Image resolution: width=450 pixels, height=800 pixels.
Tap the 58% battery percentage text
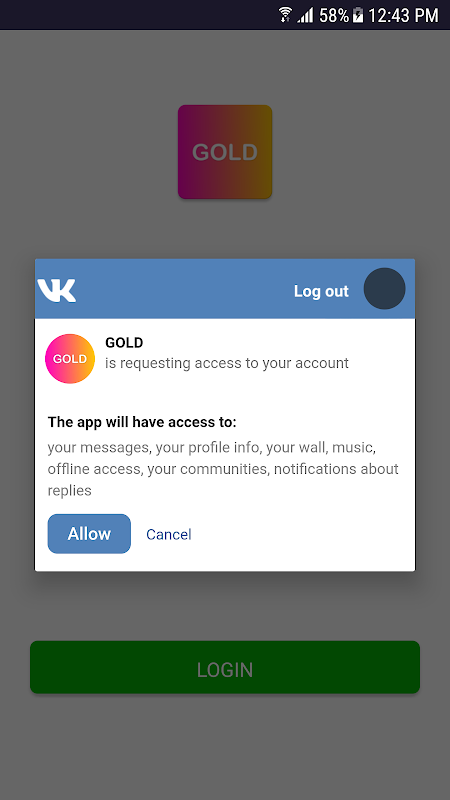pos(334,15)
